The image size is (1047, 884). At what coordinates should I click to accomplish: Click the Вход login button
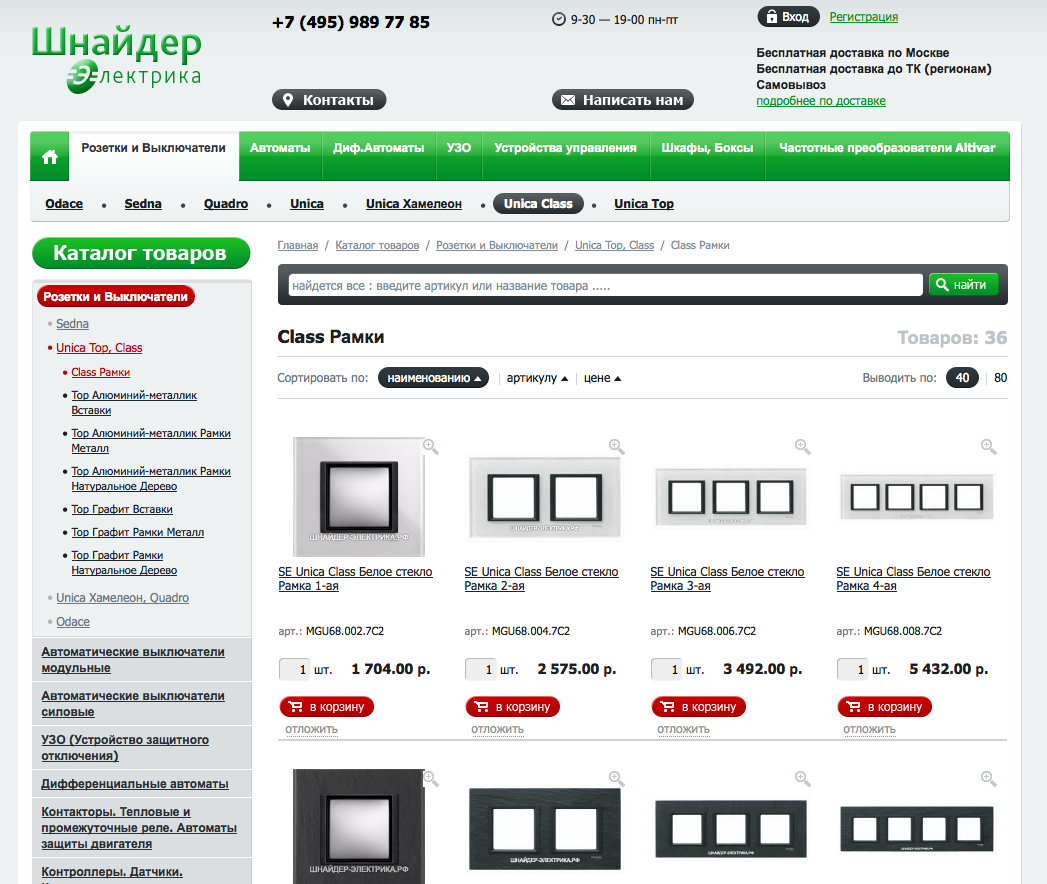point(788,17)
